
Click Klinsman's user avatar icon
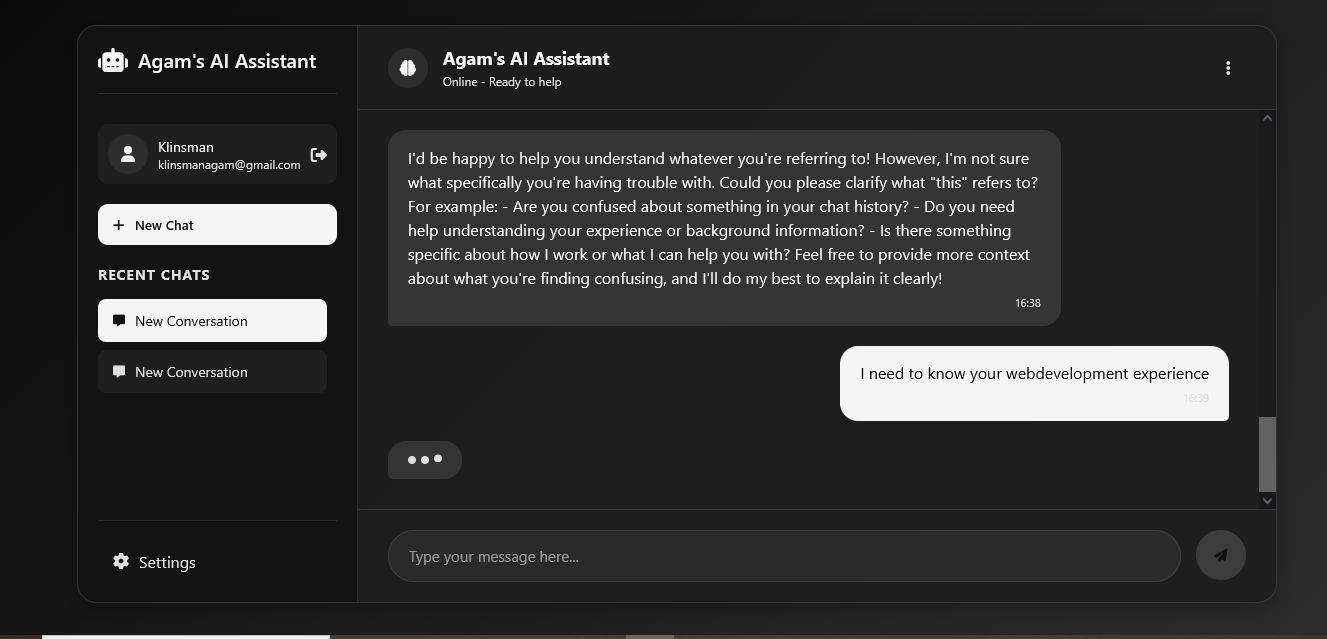(x=128, y=154)
